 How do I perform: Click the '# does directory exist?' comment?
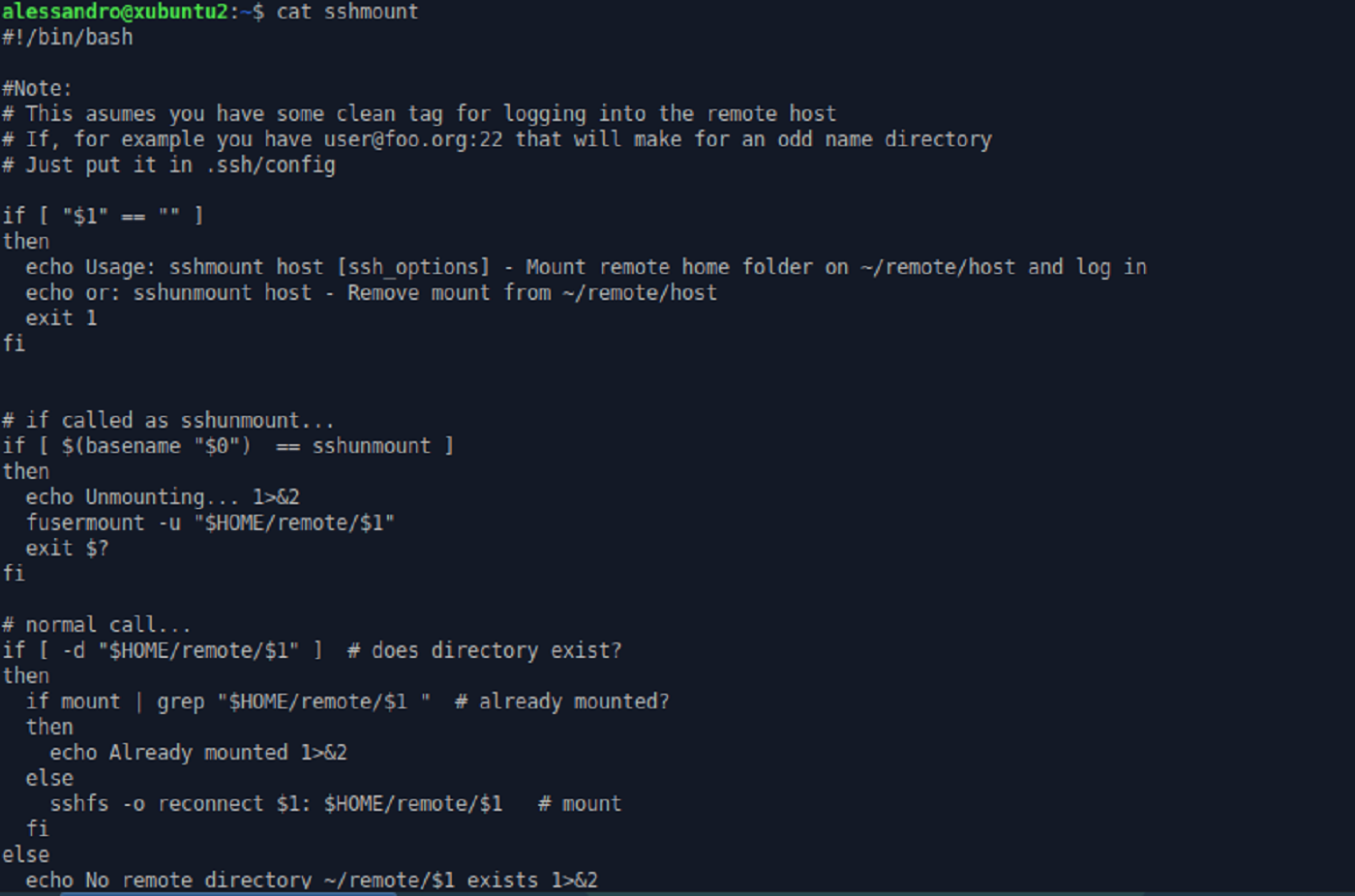click(x=484, y=650)
